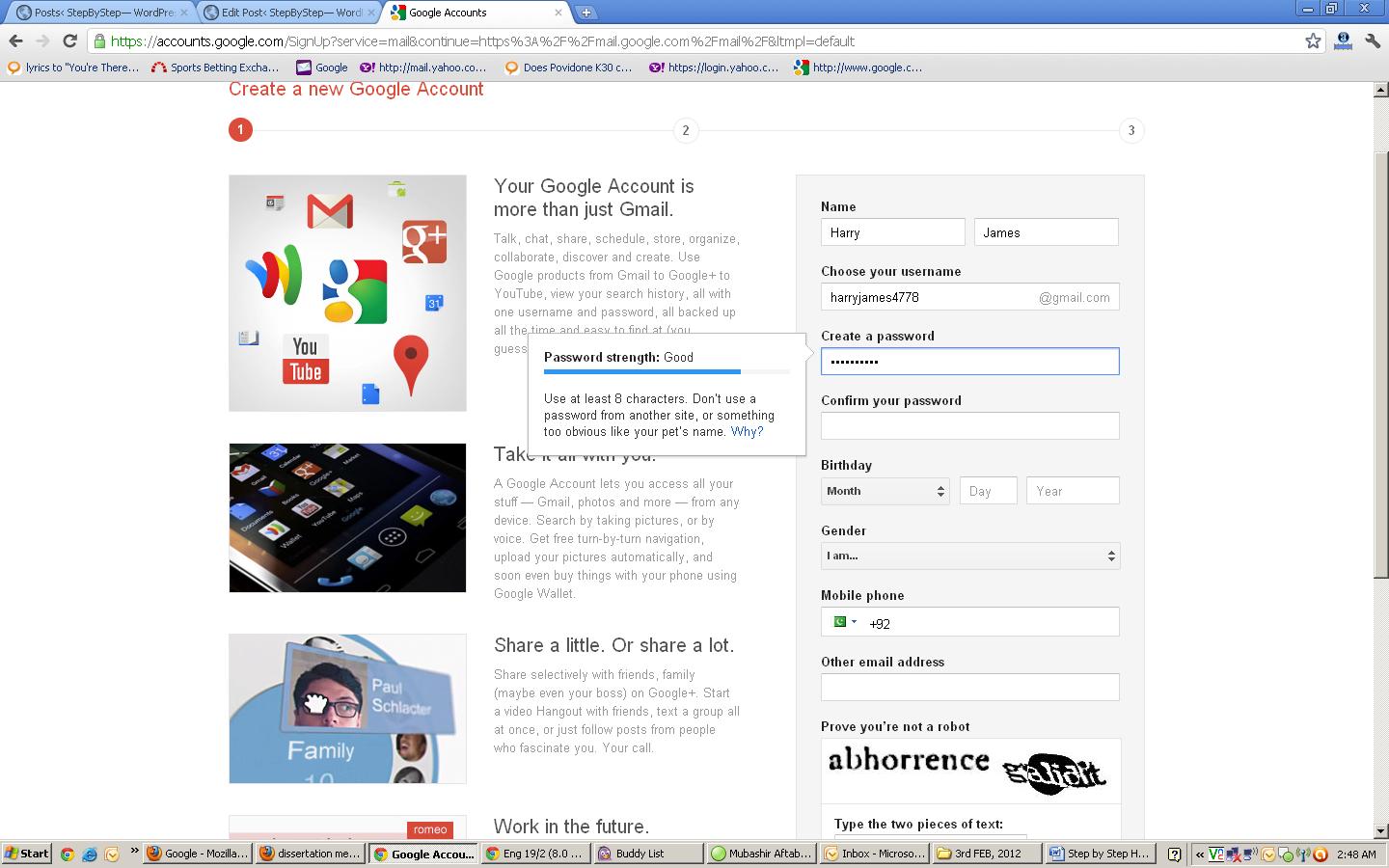Image resolution: width=1389 pixels, height=868 pixels.
Task: Reload the page with the refresh icon
Action: pyautogui.click(x=69, y=41)
